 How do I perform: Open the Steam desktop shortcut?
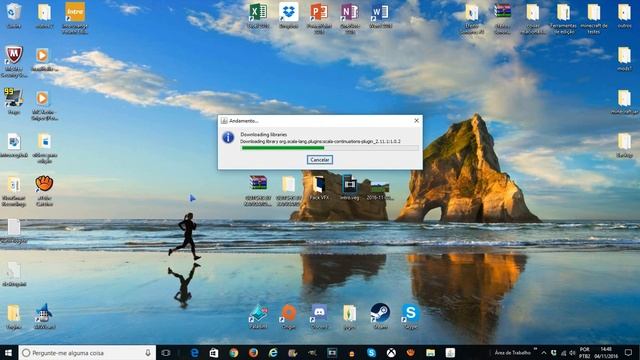click(380, 316)
